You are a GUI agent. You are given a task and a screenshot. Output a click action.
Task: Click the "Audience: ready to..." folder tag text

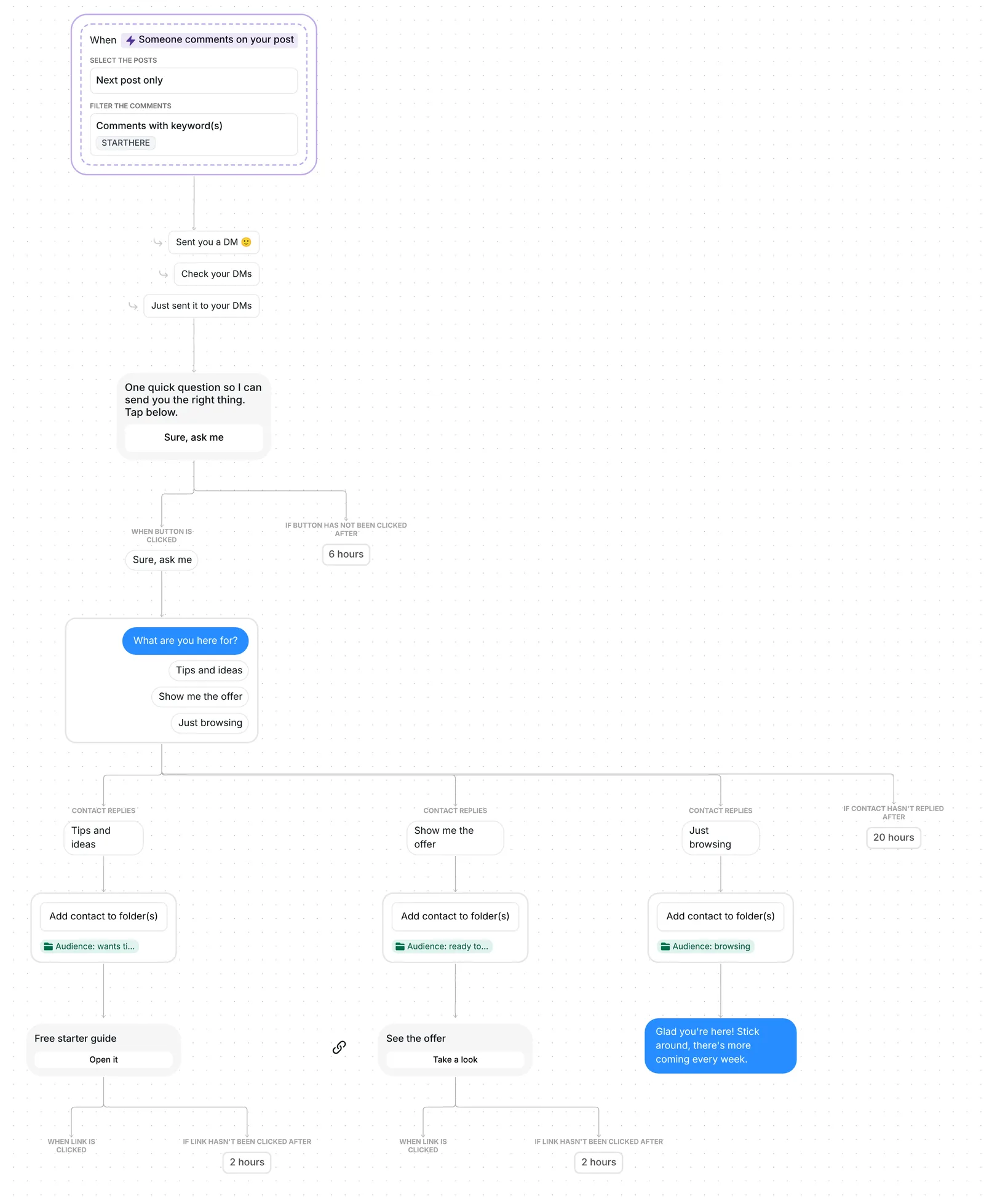click(448, 947)
